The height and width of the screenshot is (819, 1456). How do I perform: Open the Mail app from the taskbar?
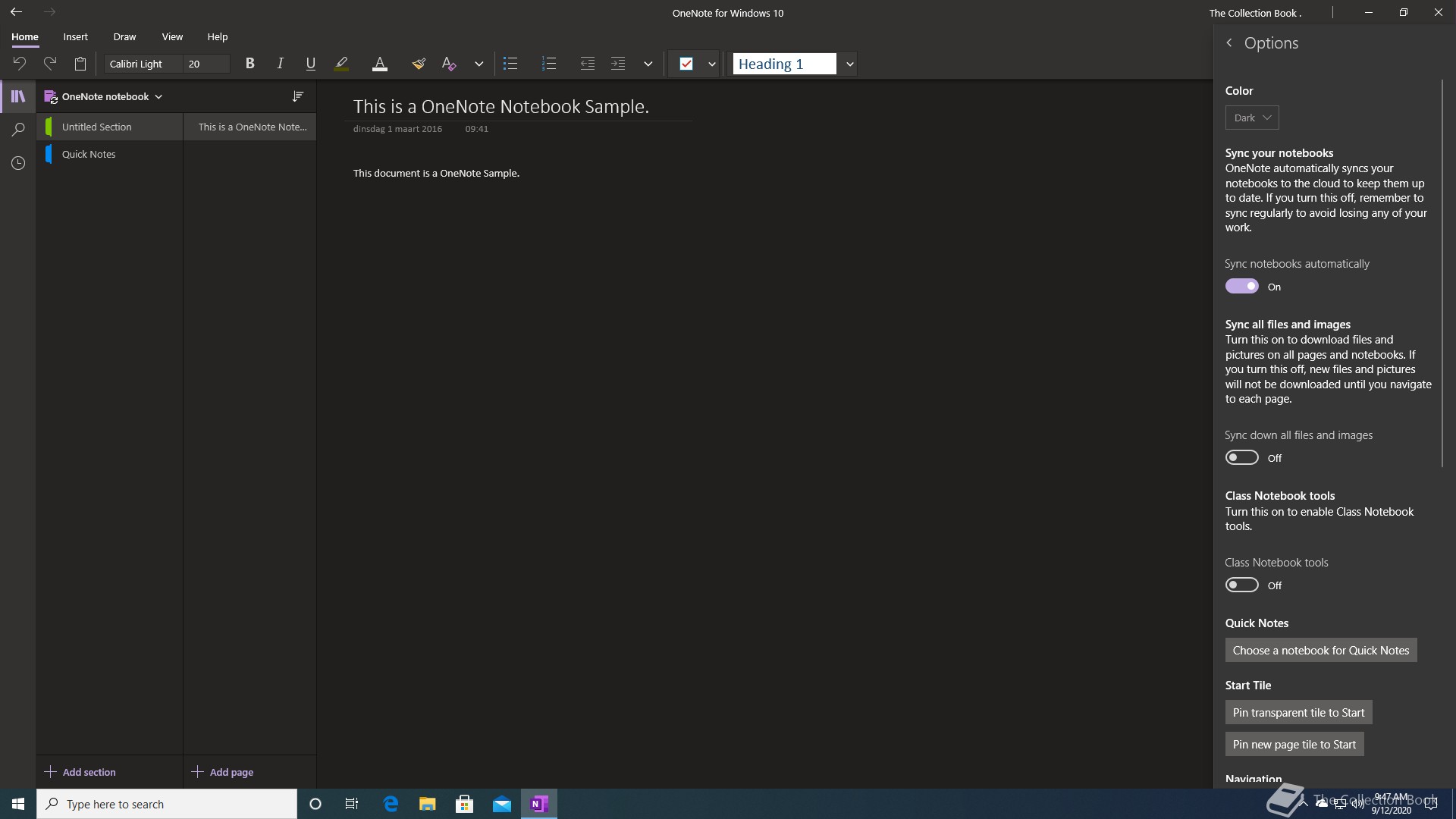click(502, 804)
